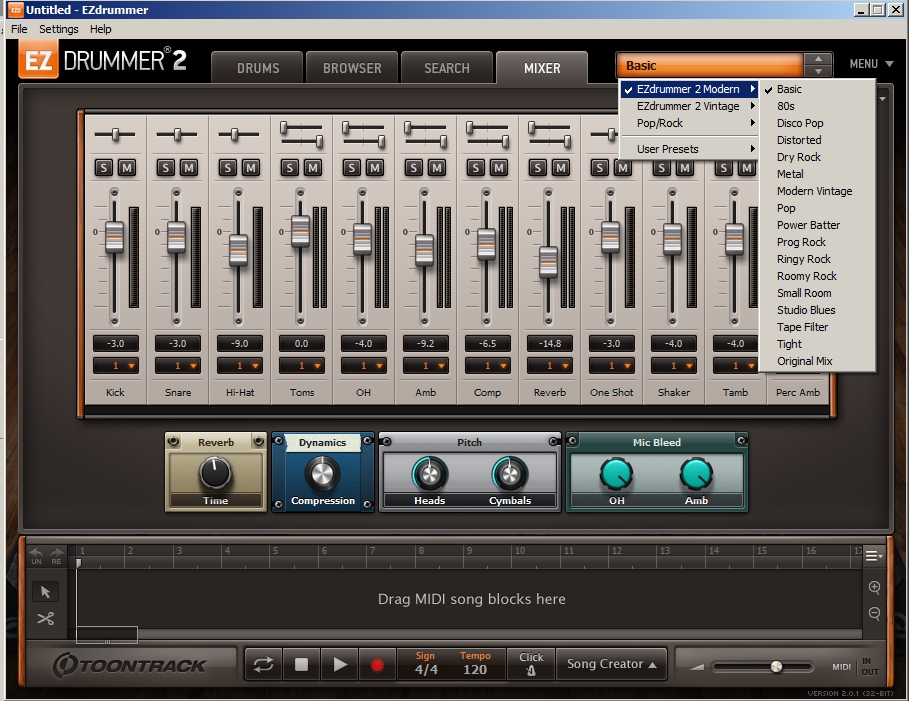
Task: Undo the last action with UN arrow
Action: (x=36, y=555)
